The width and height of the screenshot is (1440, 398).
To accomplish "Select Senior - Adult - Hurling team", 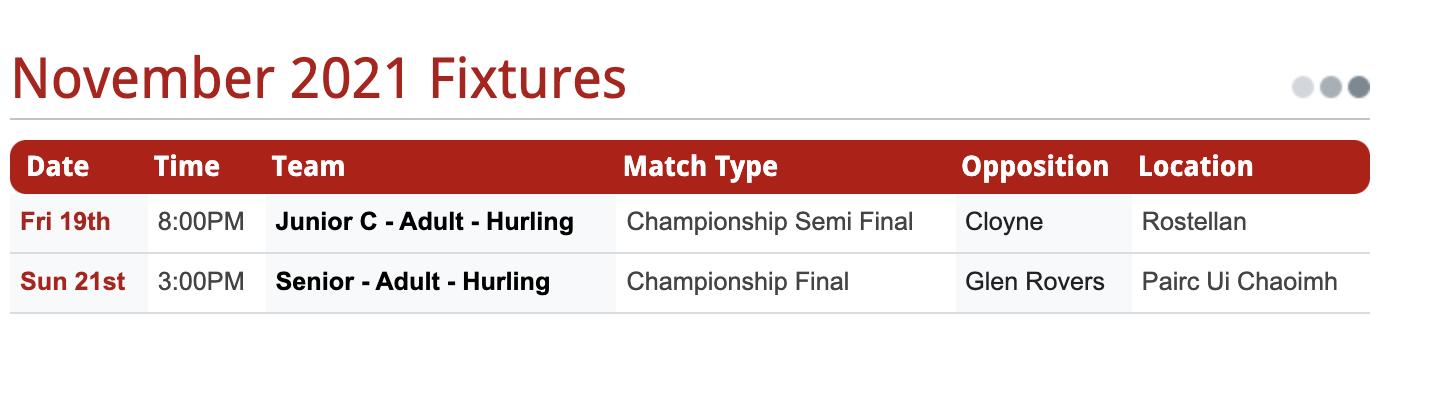I will 412,282.
